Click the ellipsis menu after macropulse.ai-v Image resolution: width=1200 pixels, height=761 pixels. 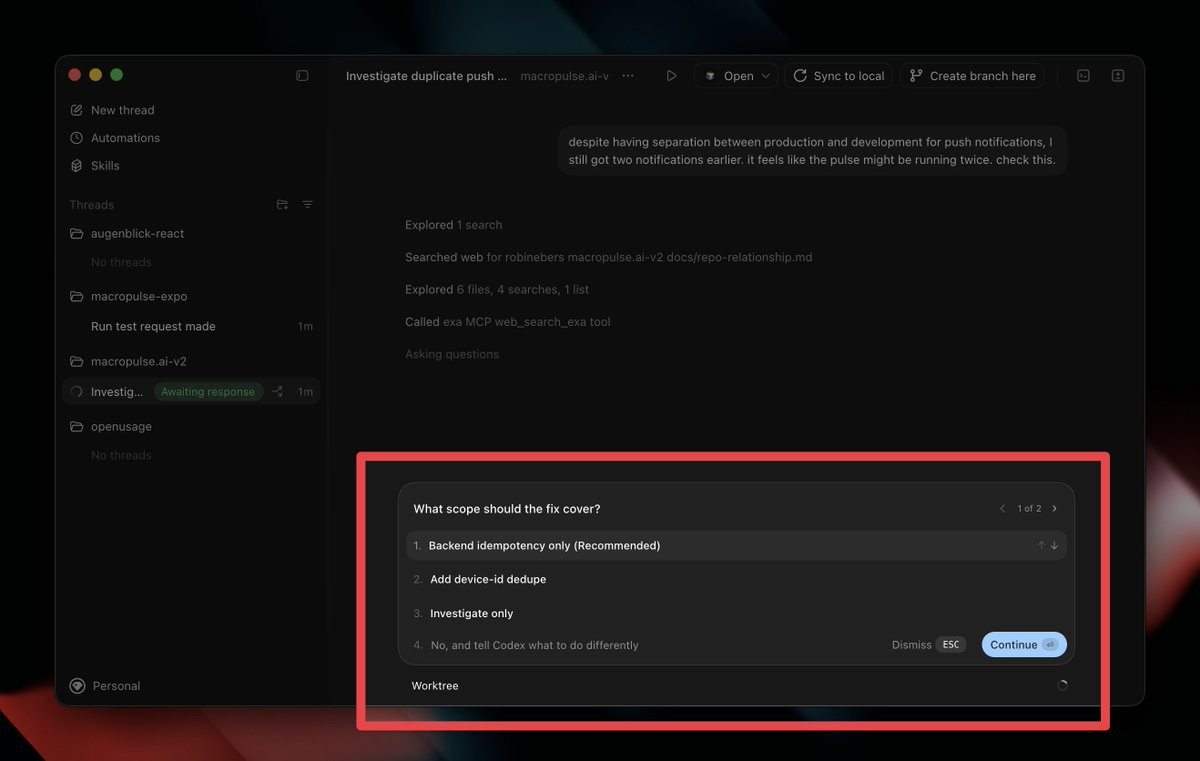[628, 76]
